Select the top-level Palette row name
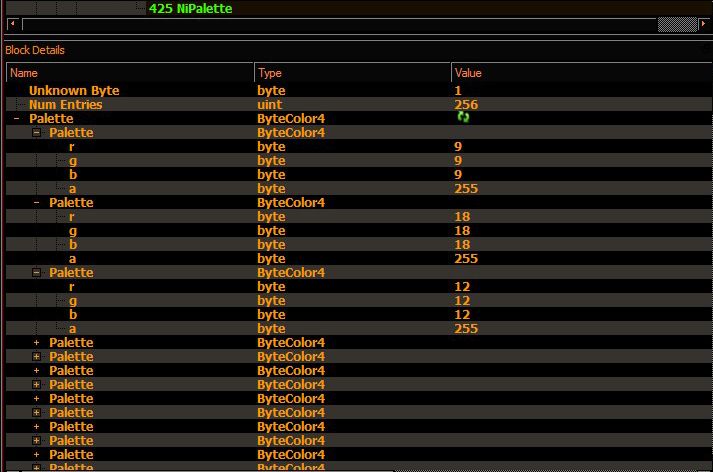This screenshot has width=713, height=472. [x=51, y=119]
